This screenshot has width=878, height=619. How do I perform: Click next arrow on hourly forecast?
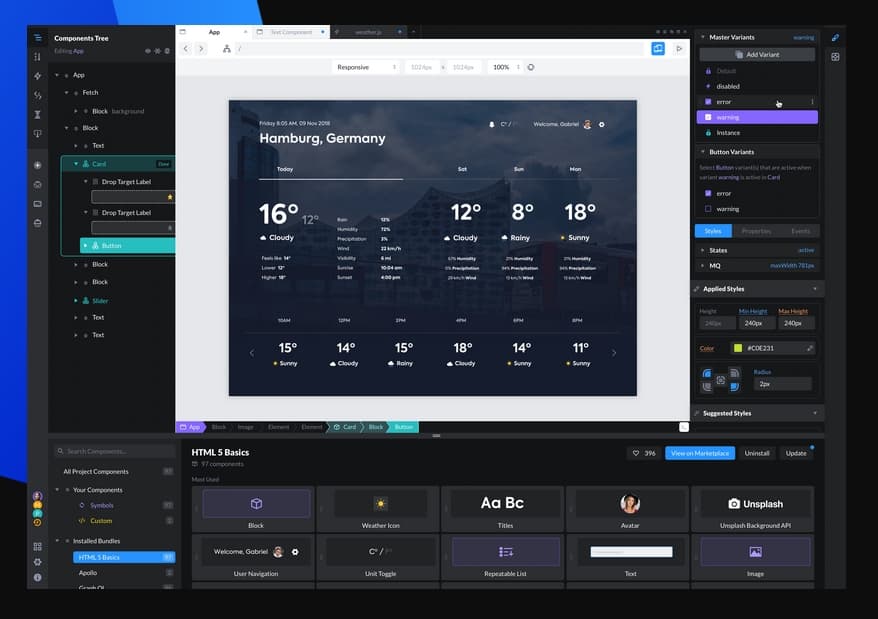614,353
